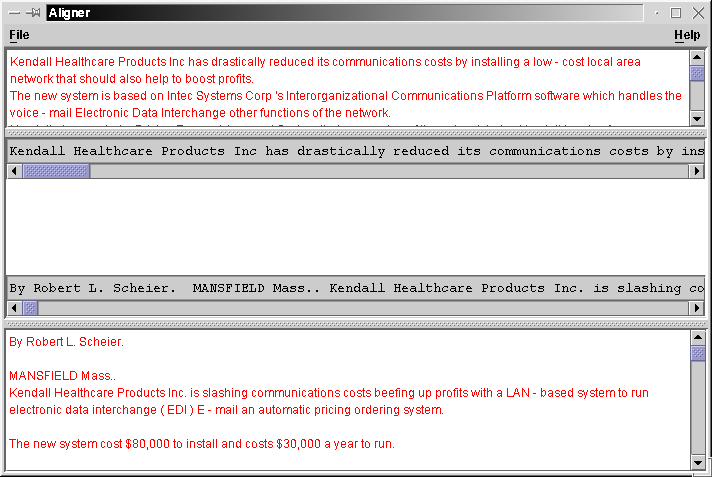Click down arrow of the top text pane scrollbar
The image size is (712, 477).
pyautogui.click(x=697, y=119)
